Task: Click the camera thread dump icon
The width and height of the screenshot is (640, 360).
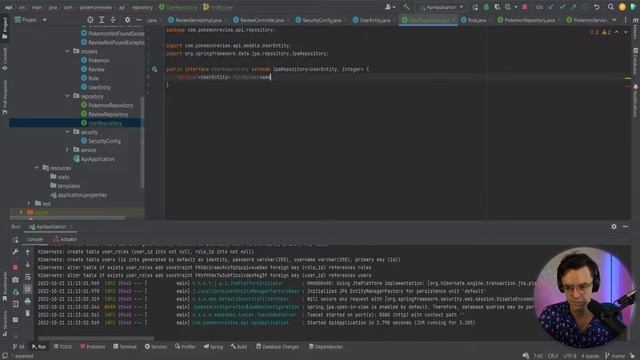Action: coord(16,280)
